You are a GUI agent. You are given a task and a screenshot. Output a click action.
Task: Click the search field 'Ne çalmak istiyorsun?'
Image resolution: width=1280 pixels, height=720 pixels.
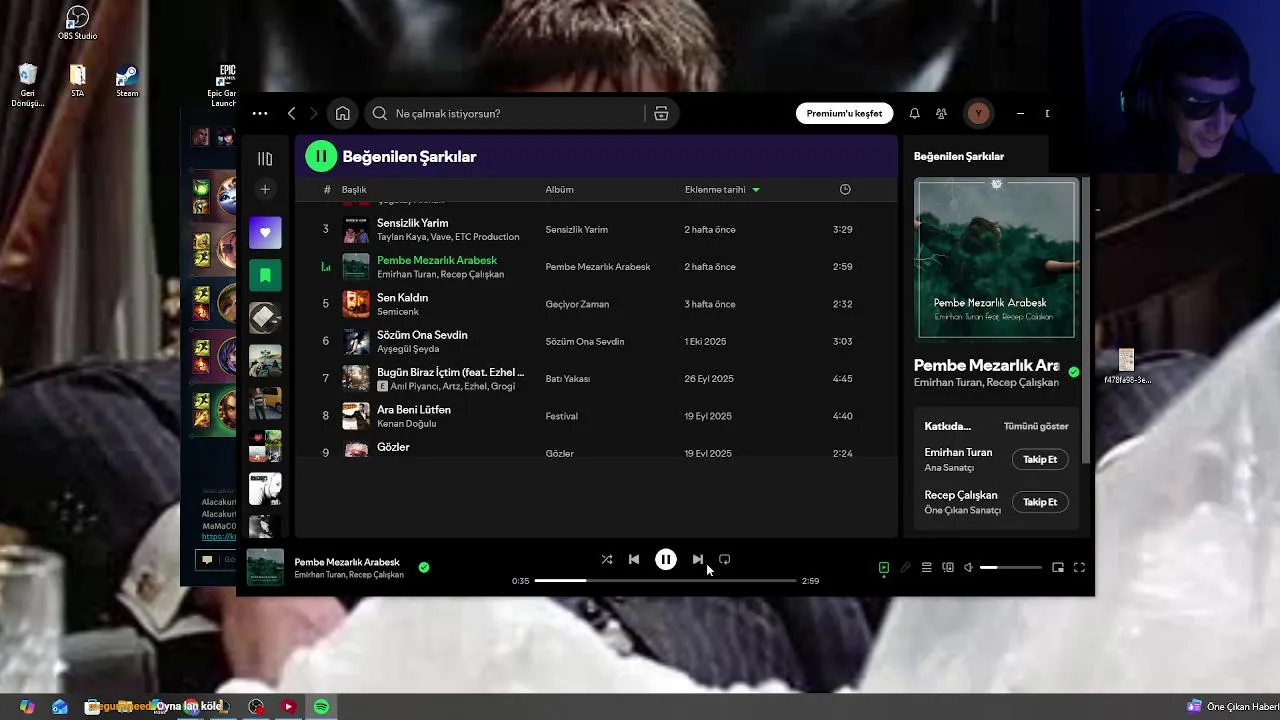click(x=507, y=114)
